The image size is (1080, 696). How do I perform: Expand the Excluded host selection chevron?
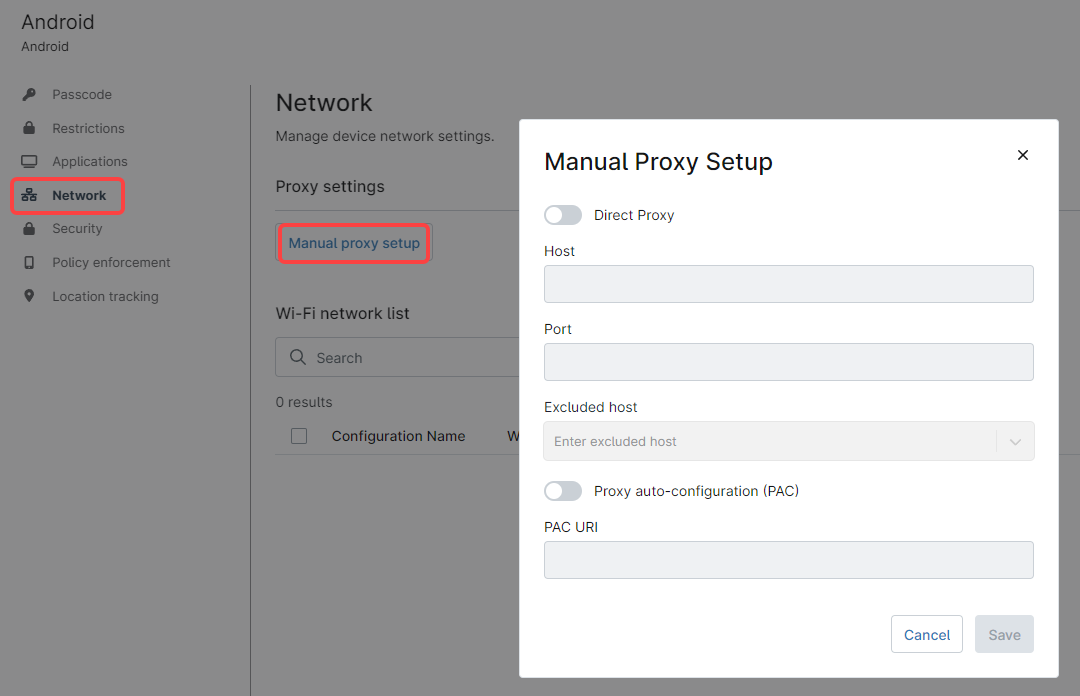click(1016, 441)
